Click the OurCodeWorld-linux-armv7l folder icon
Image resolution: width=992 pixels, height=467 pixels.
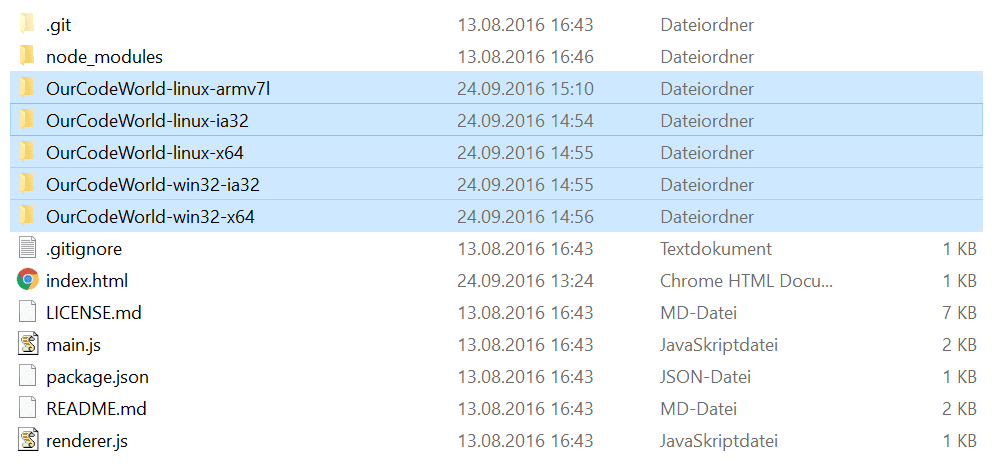[x=27, y=89]
